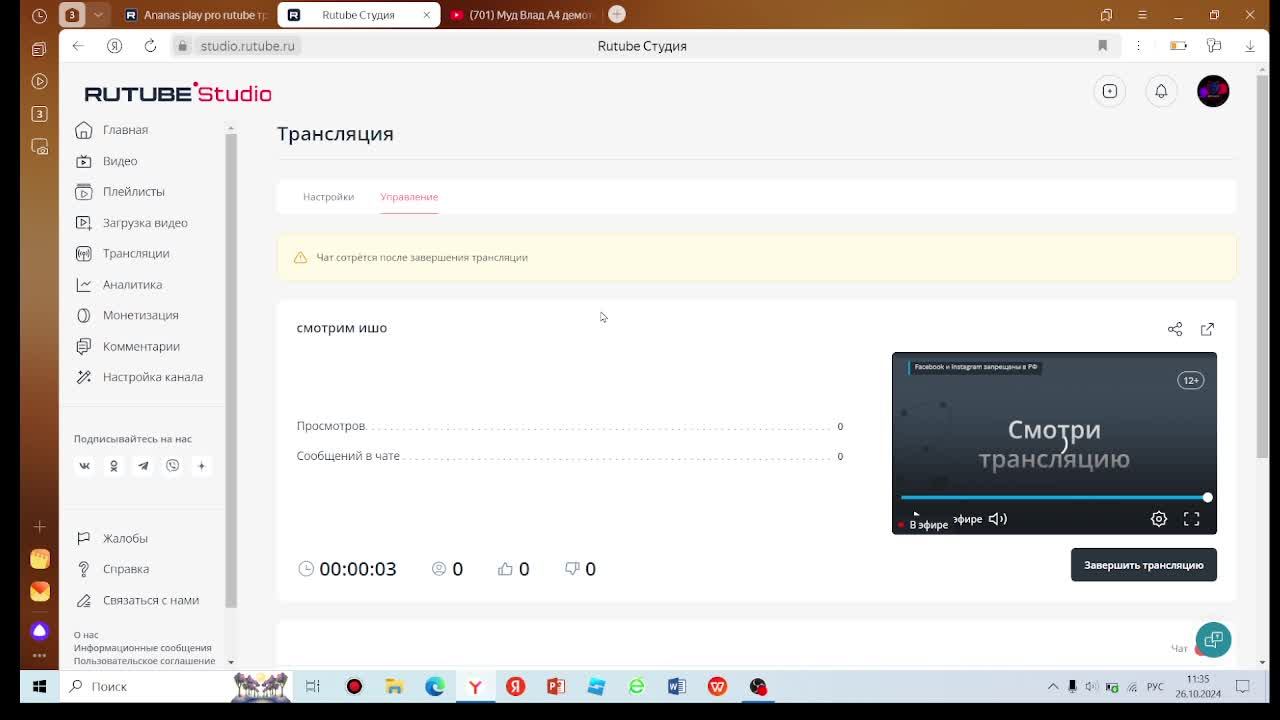Viewport: 1280px width, 720px height.
Task: Click the dislikes counter thumb-down icon
Action: point(572,568)
